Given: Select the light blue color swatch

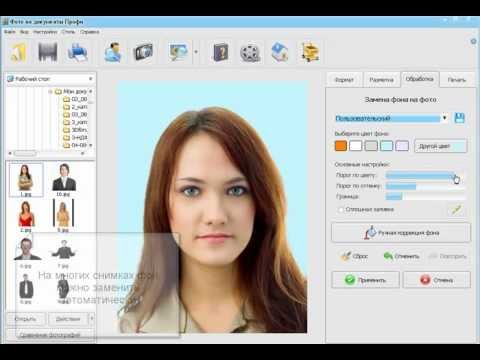Looking at the screenshot, I should (x=386, y=146).
